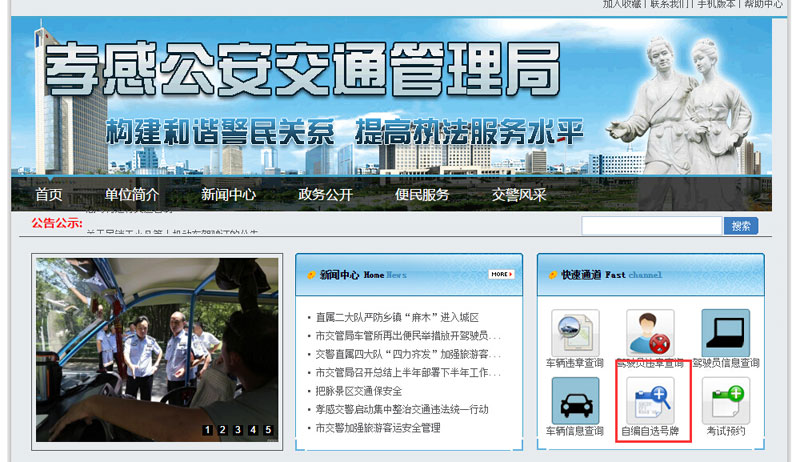Click 联系我们 at the top
The width and height of the screenshot is (800, 462).
click(670, 4)
